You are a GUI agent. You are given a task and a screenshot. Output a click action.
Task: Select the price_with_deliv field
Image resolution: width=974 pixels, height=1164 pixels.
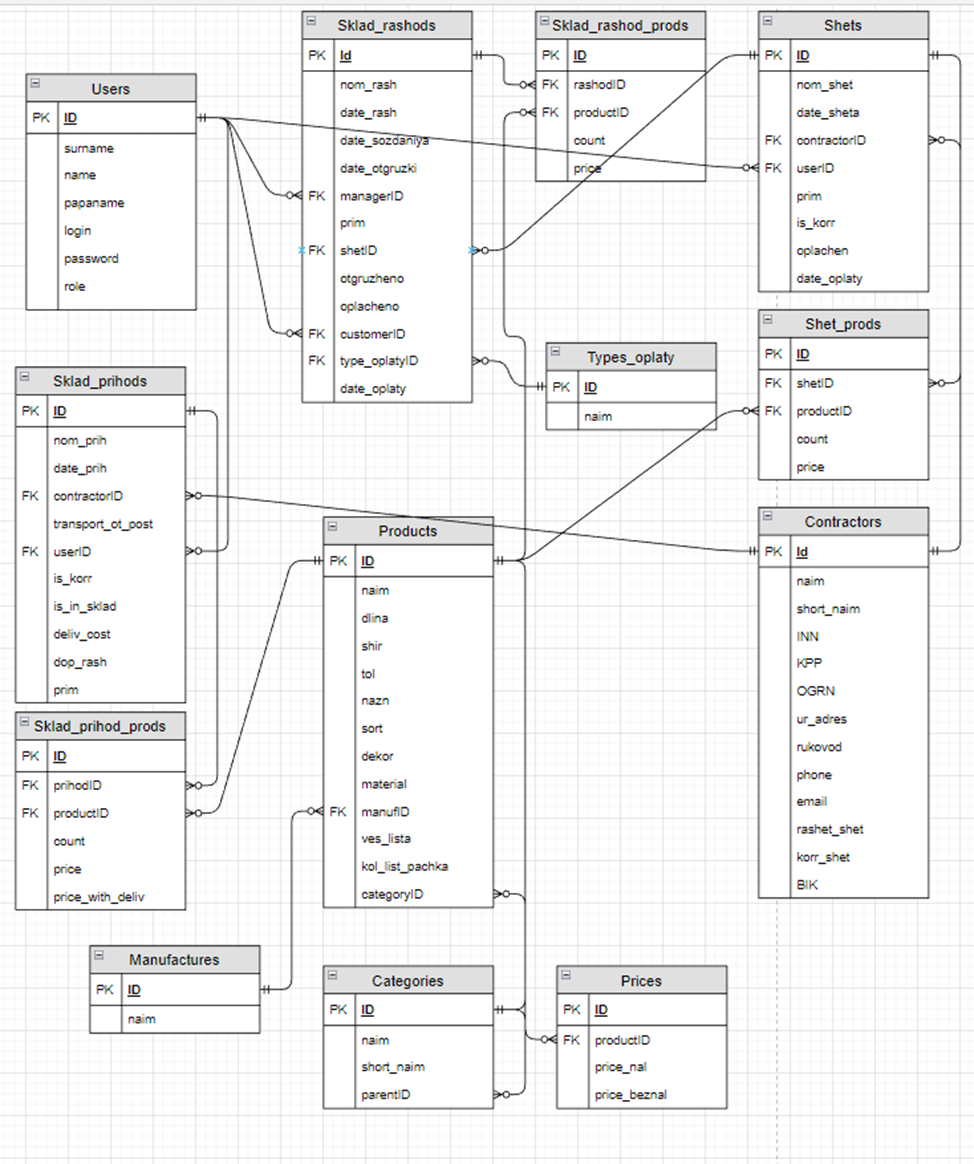100,897
